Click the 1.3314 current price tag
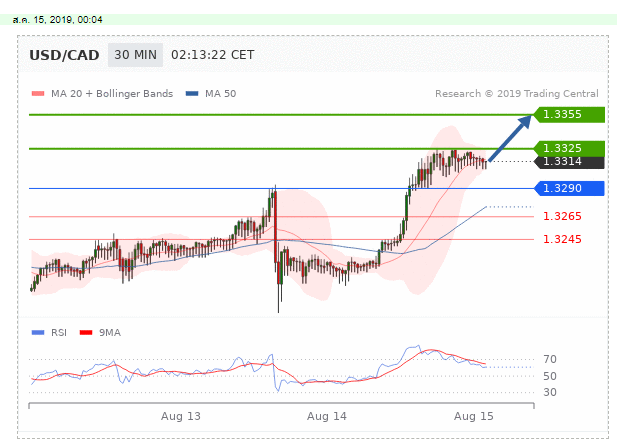617x439 pixels. pos(569,162)
